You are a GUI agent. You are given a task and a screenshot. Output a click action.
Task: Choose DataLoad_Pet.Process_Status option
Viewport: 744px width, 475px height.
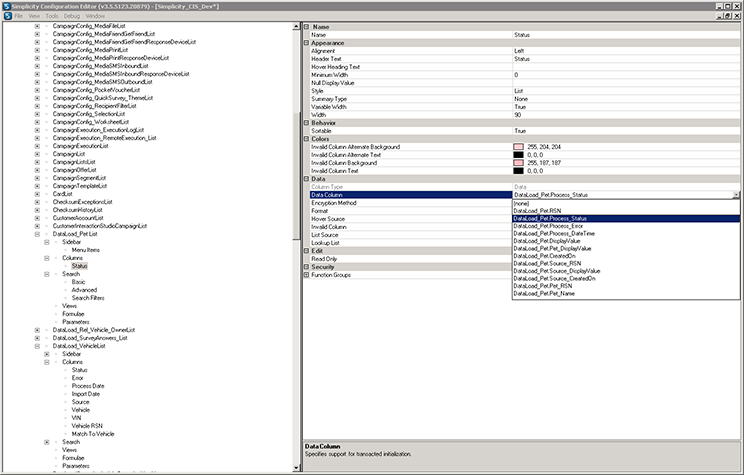click(626, 218)
